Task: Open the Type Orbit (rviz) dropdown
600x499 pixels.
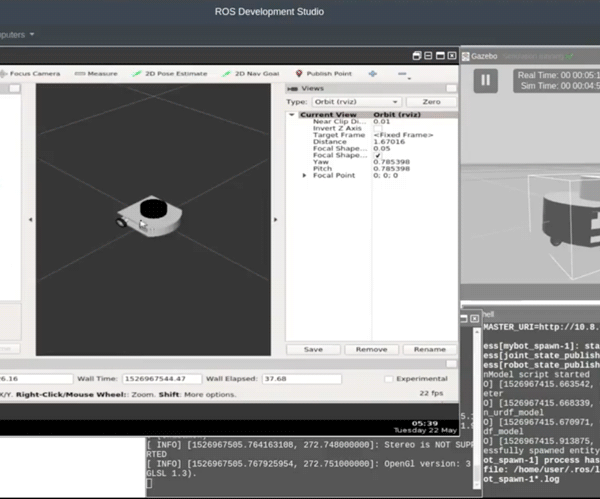Action: (356, 102)
